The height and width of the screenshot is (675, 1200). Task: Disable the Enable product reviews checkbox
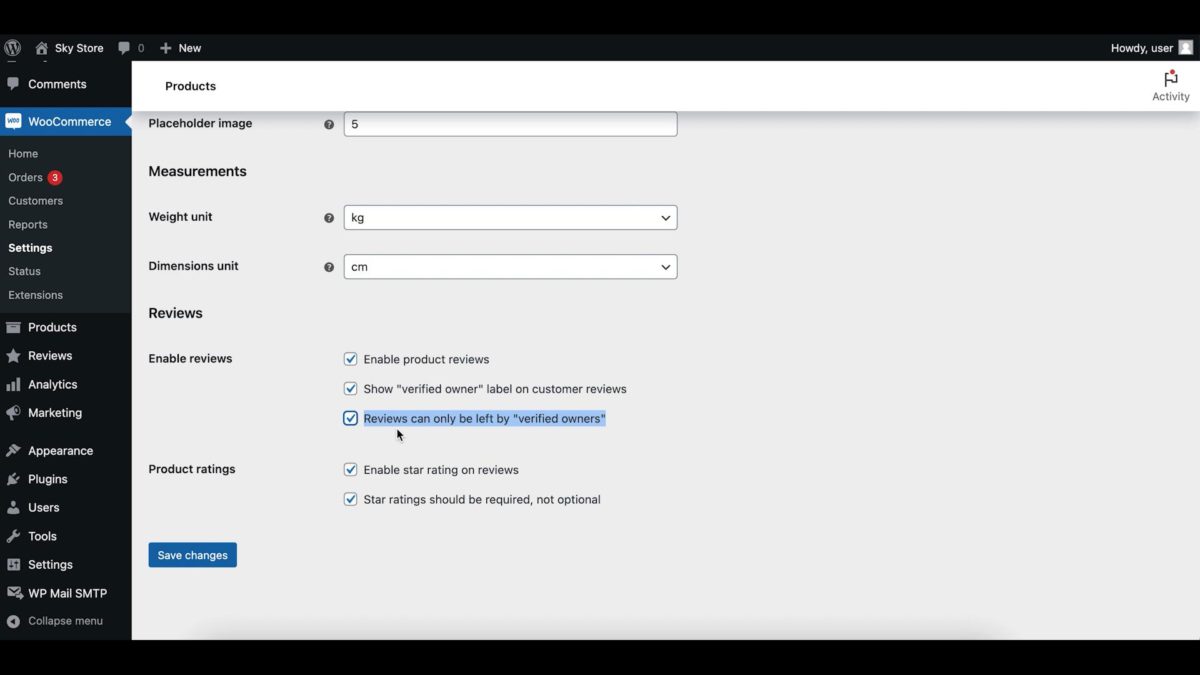(350, 358)
